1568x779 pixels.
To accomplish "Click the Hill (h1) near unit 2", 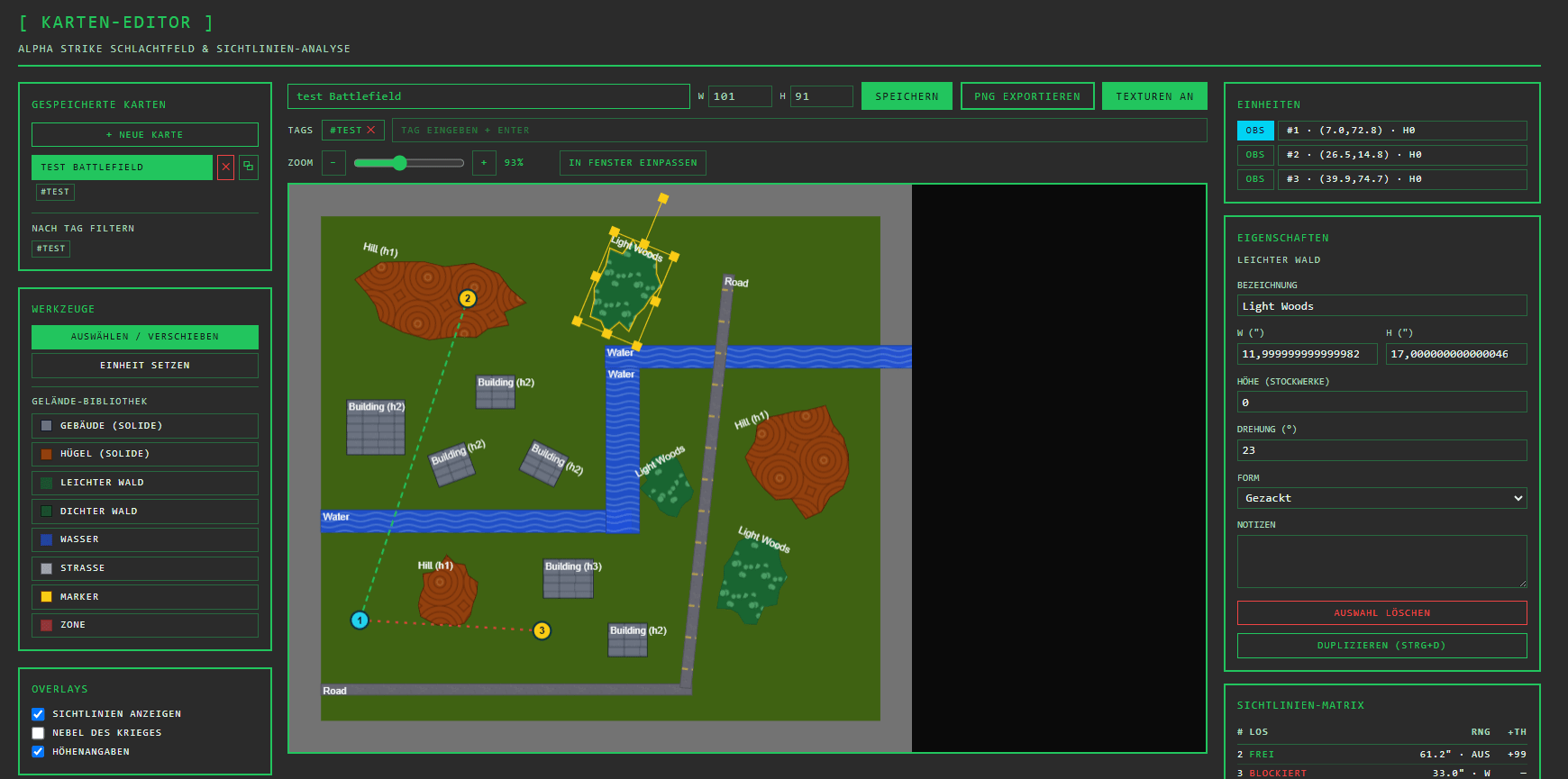I will click(439, 300).
